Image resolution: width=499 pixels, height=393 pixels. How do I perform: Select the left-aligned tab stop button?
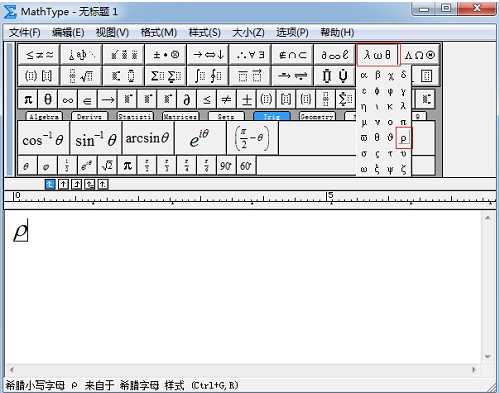click(50, 184)
